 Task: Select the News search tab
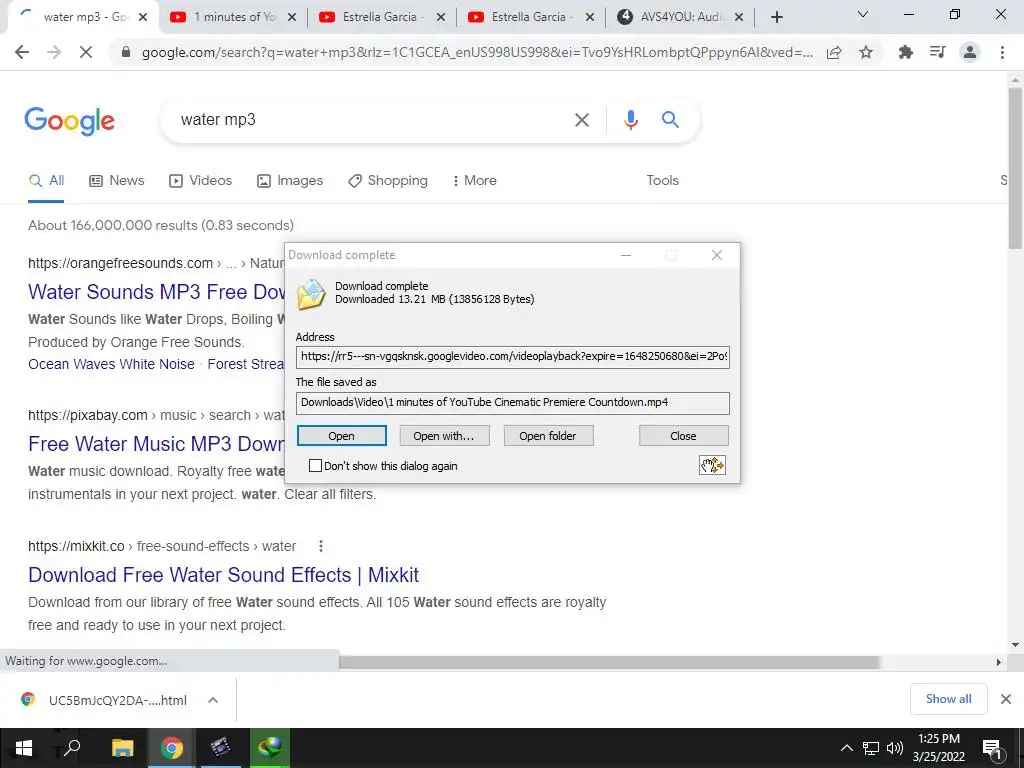117,180
